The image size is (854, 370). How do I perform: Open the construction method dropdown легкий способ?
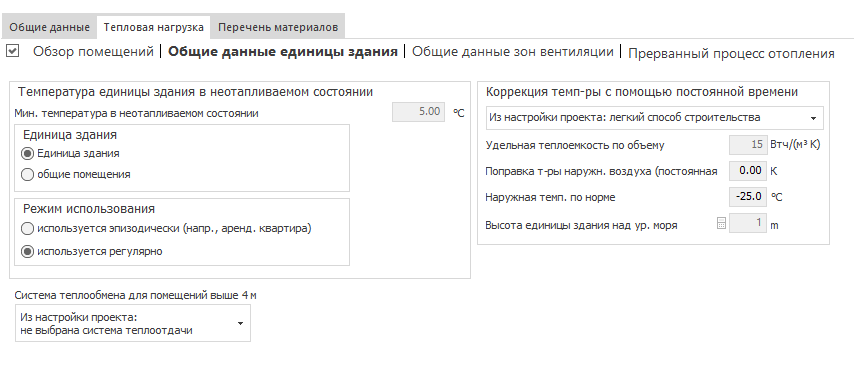click(x=655, y=118)
